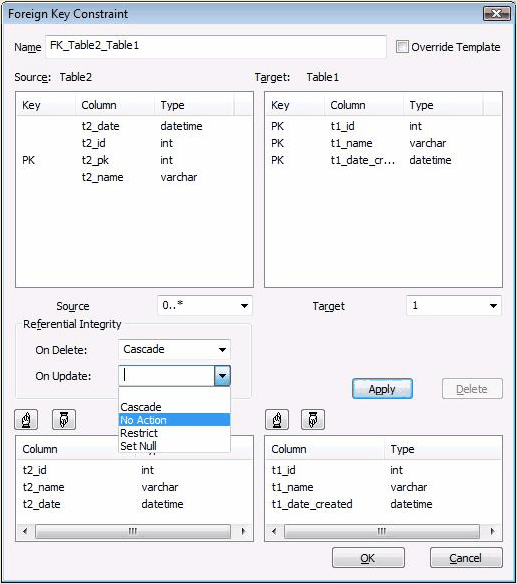
Task: Select the t1_date_cr... row in Target list
Action: point(383,160)
